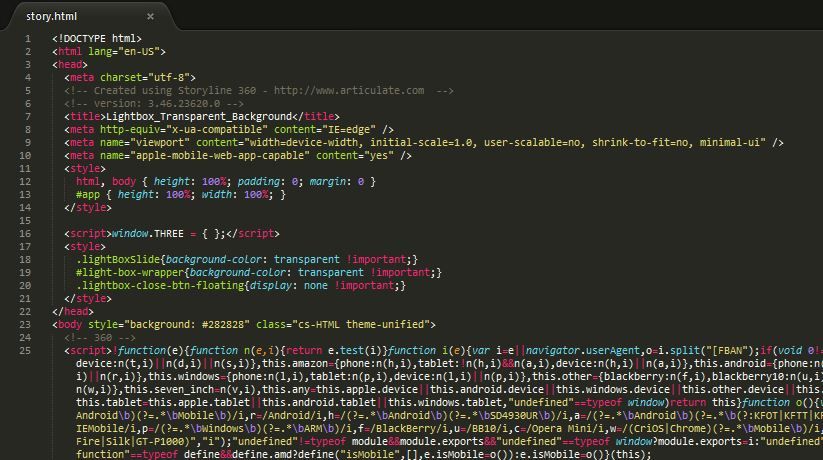
Task: Click the script !function(e) line
Action: click(x=444, y=351)
